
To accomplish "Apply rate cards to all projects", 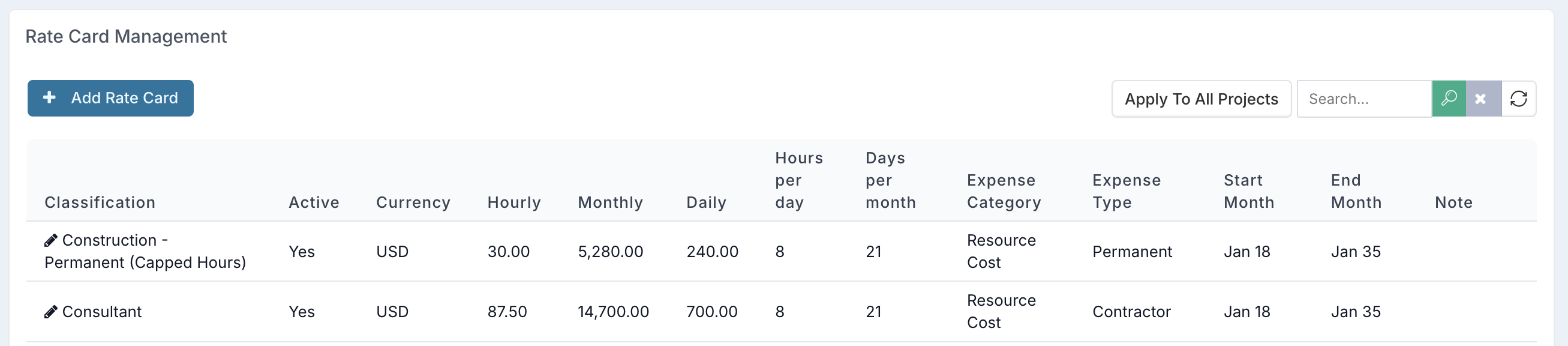I will [x=1201, y=99].
